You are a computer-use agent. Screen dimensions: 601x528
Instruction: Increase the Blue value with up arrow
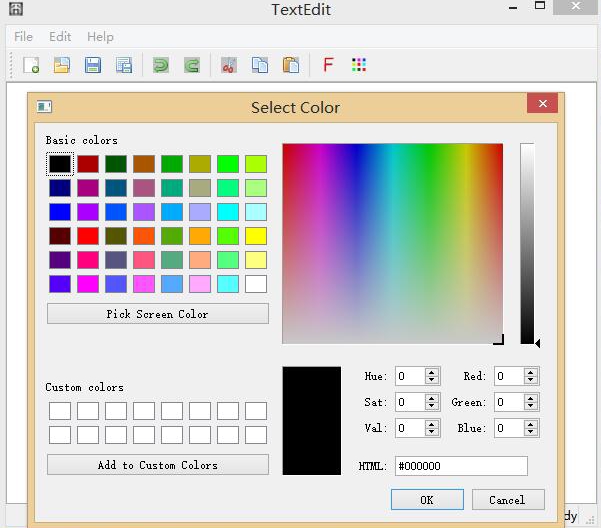(x=531, y=424)
